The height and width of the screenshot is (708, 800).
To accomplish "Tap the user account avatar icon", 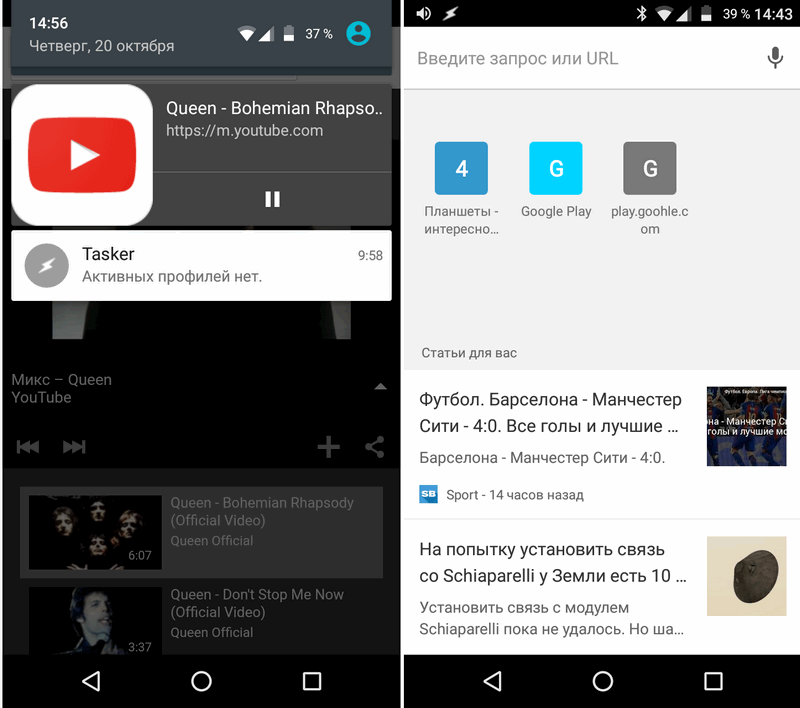I will (x=358, y=34).
